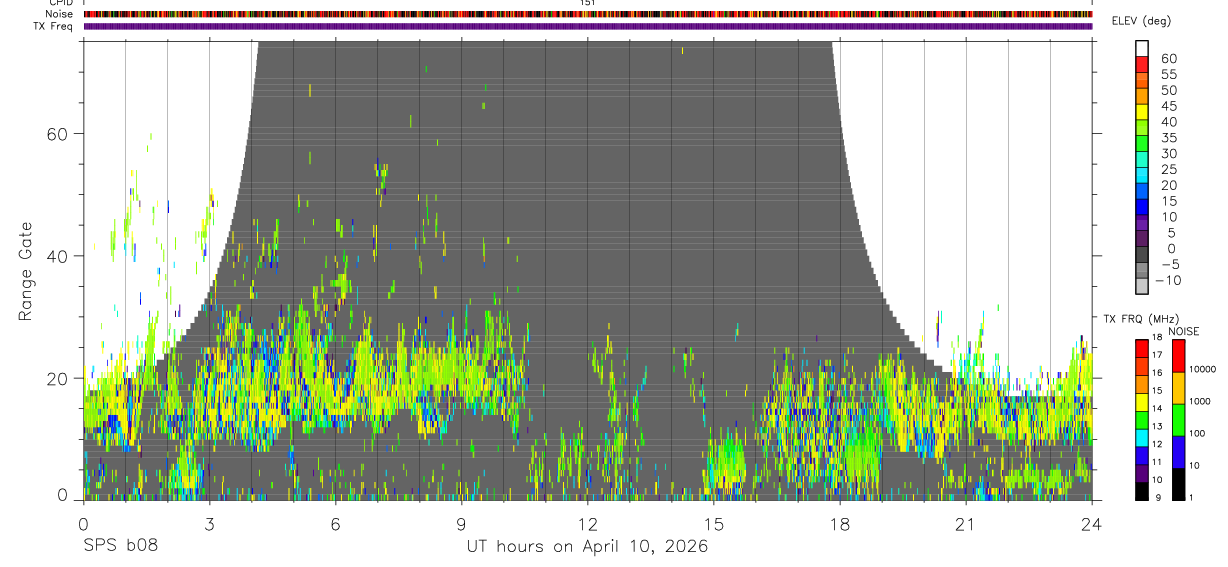Click hour '6' on the UT axis

point(335,523)
